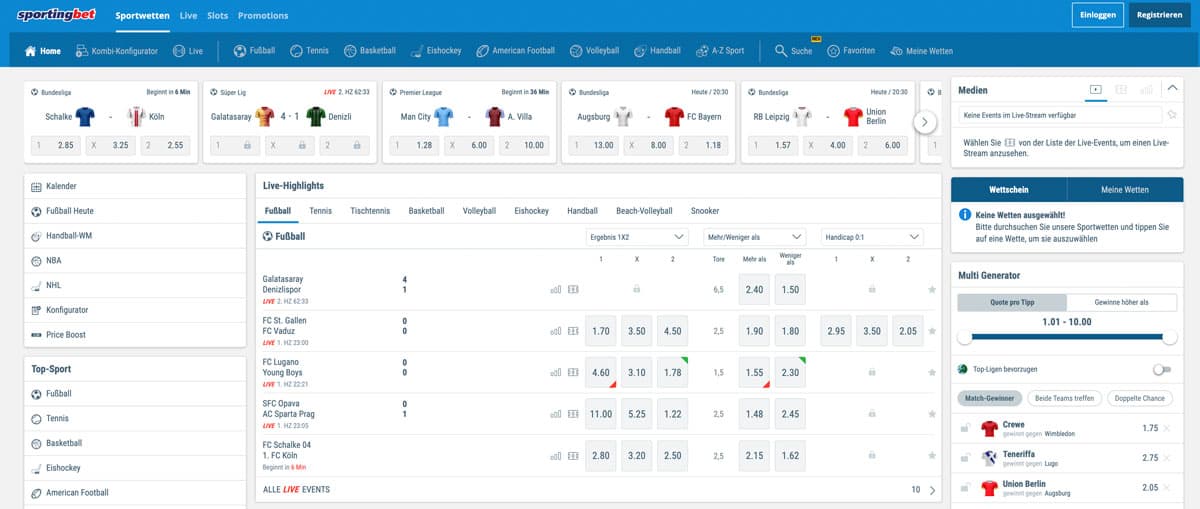Open Eishockey in the top navigation bar
The image size is (1200, 509).
437,51
